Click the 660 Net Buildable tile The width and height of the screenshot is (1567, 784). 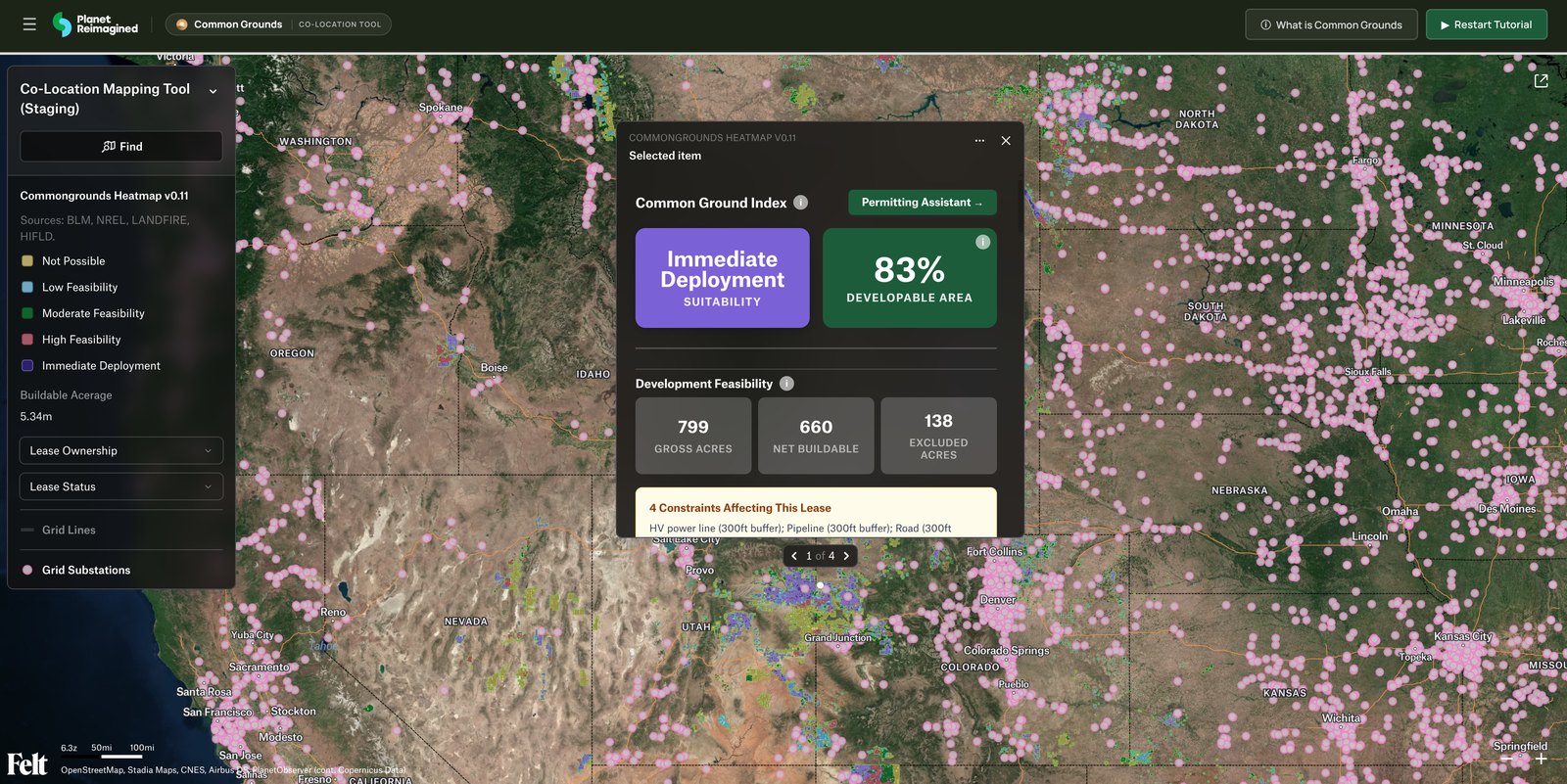click(816, 436)
